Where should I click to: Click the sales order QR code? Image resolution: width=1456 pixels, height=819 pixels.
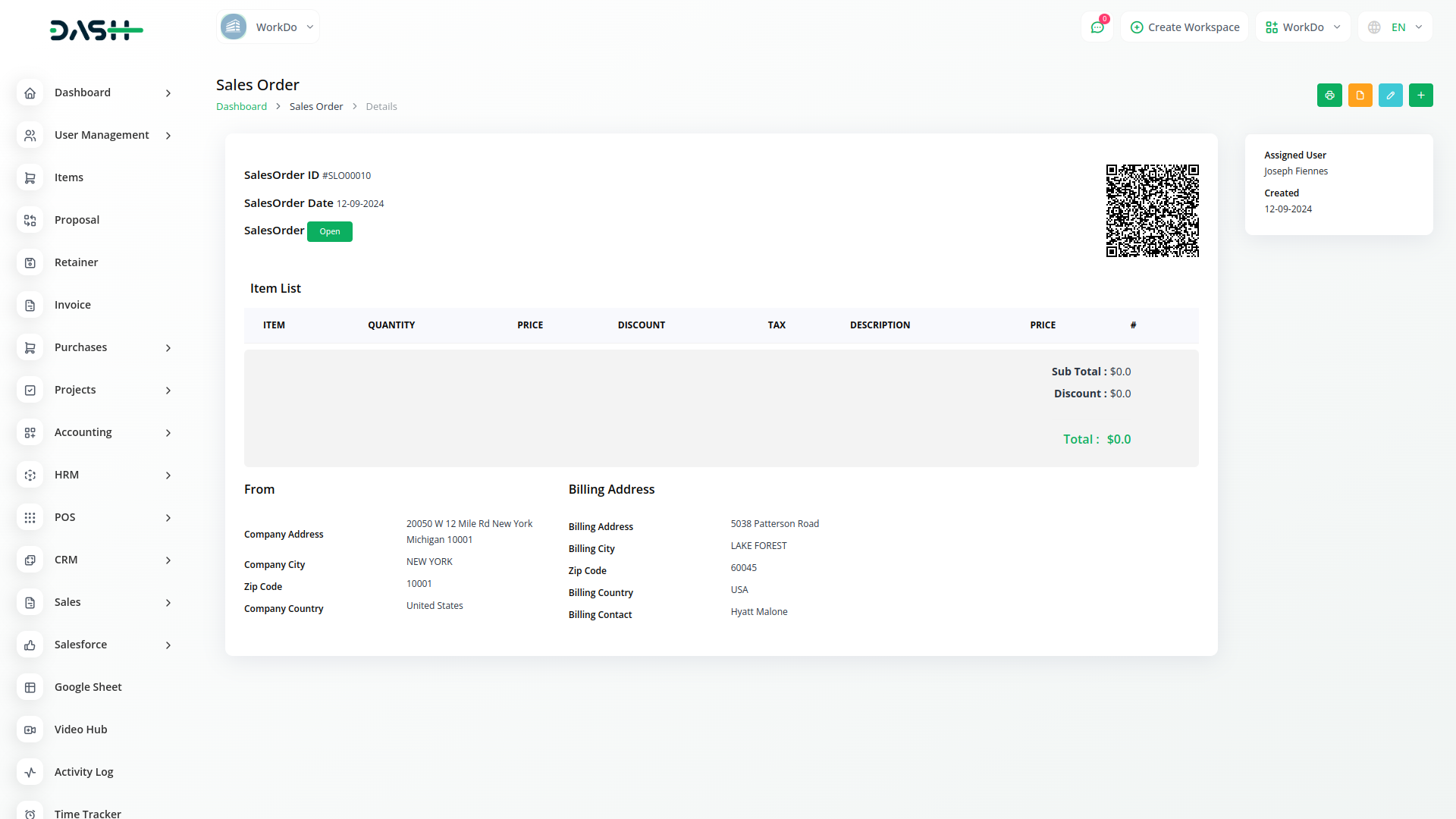(1152, 211)
